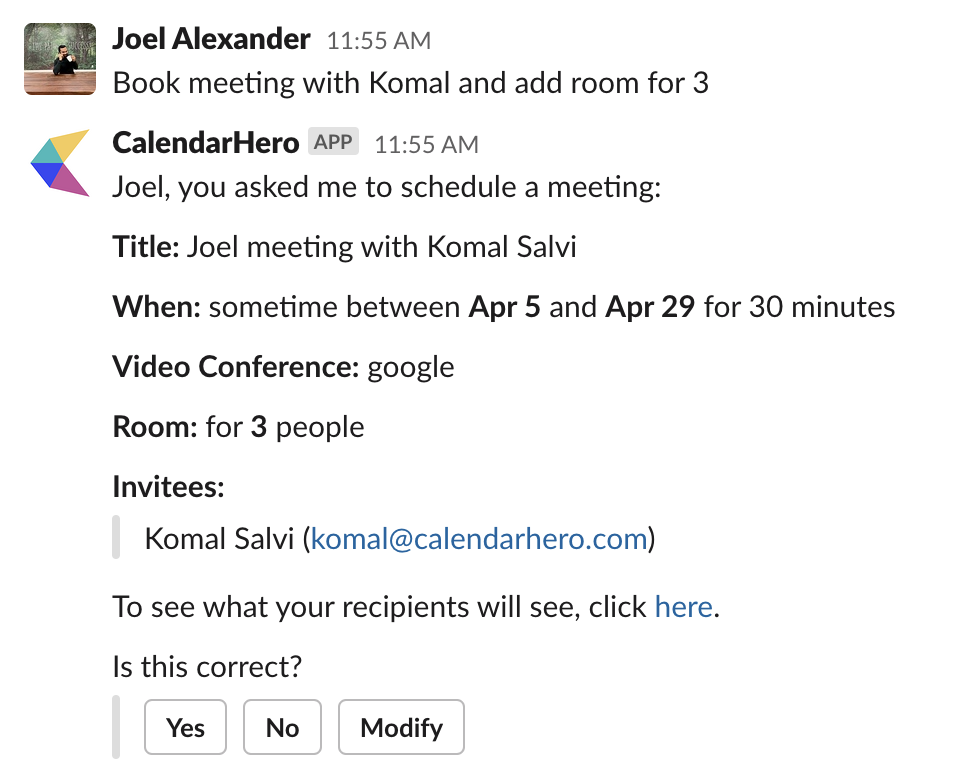Follow the "here" recipient preview link
The image size is (978, 766).
click(683, 607)
